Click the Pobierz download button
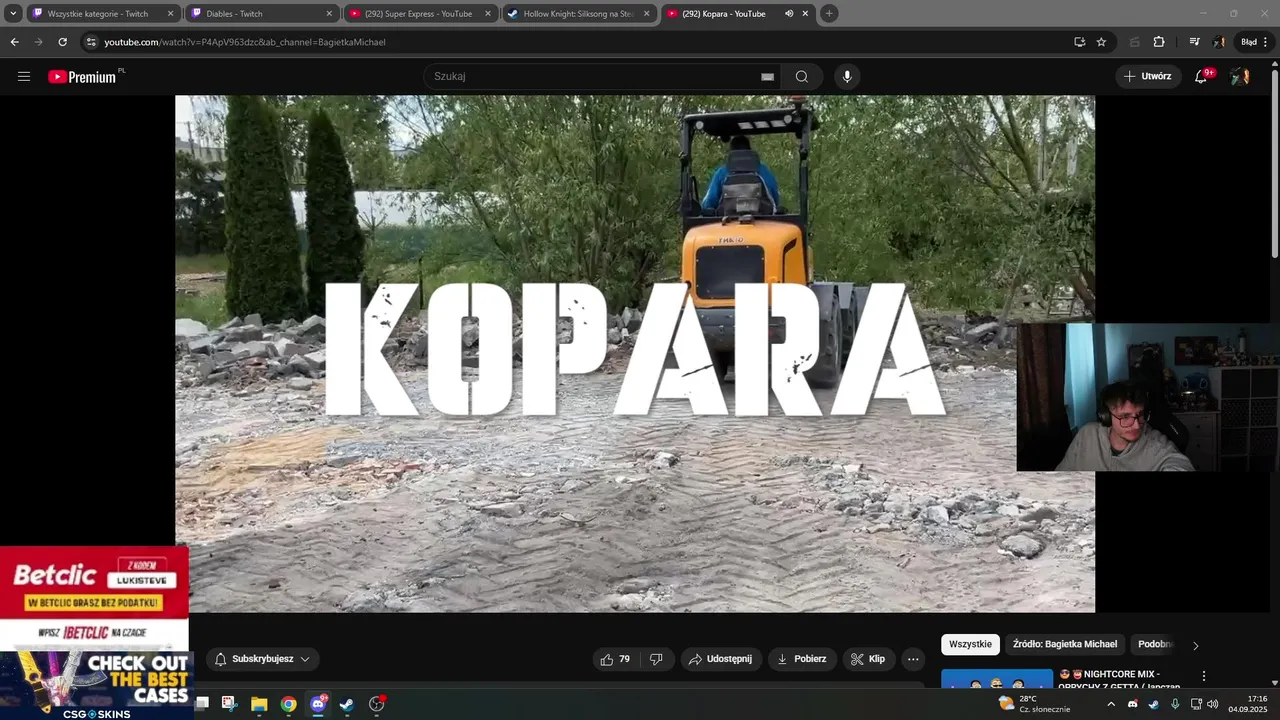 (x=801, y=659)
